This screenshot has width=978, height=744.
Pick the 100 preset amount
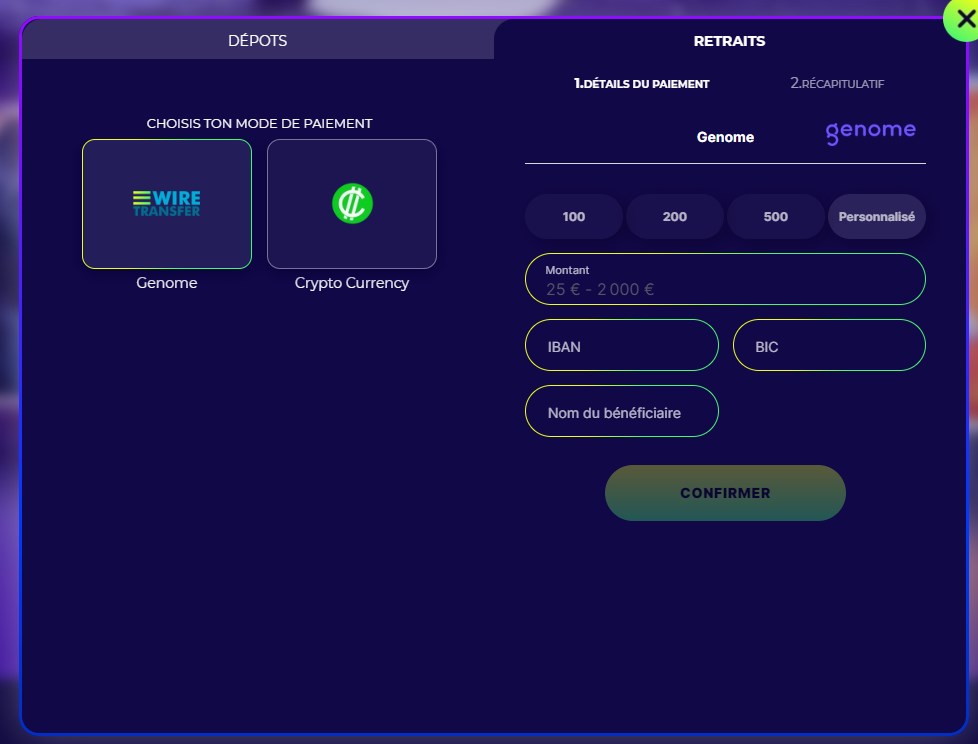tap(574, 217)
